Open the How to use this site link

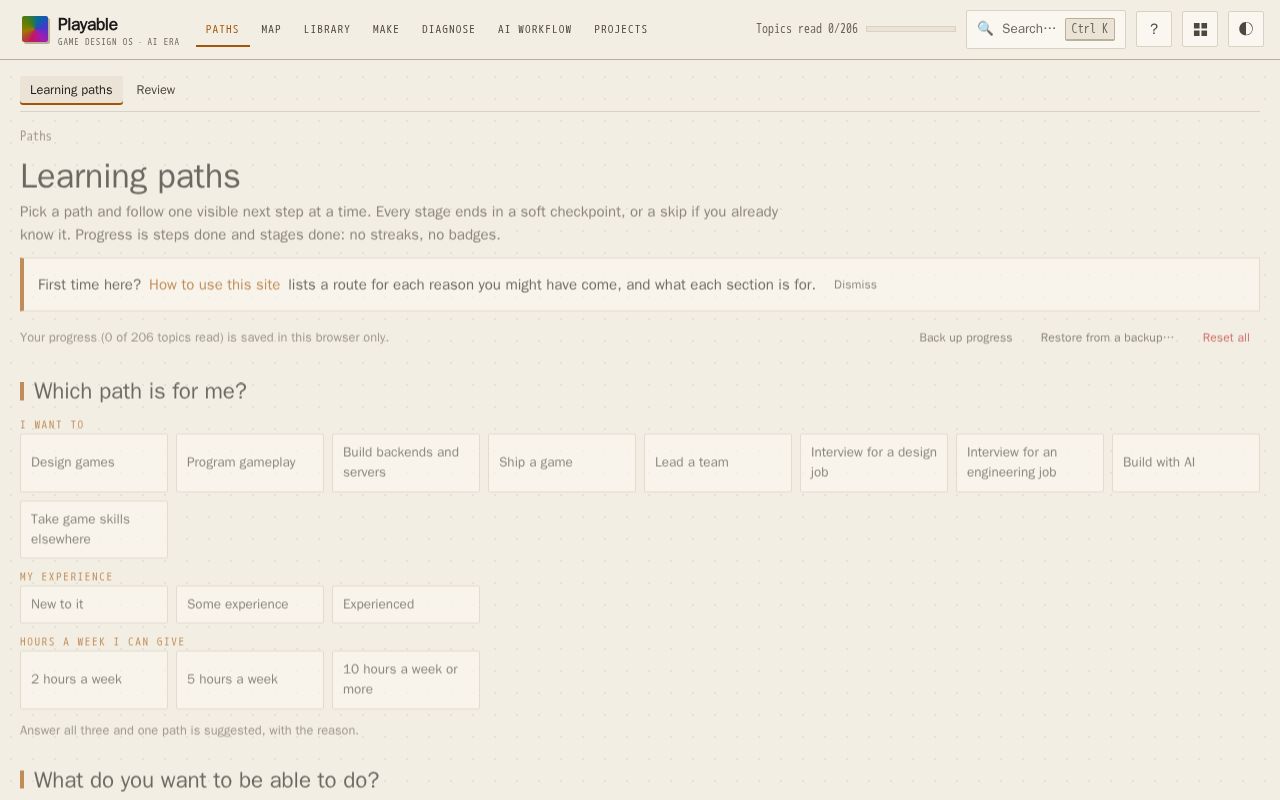click(x=214, y=285)
